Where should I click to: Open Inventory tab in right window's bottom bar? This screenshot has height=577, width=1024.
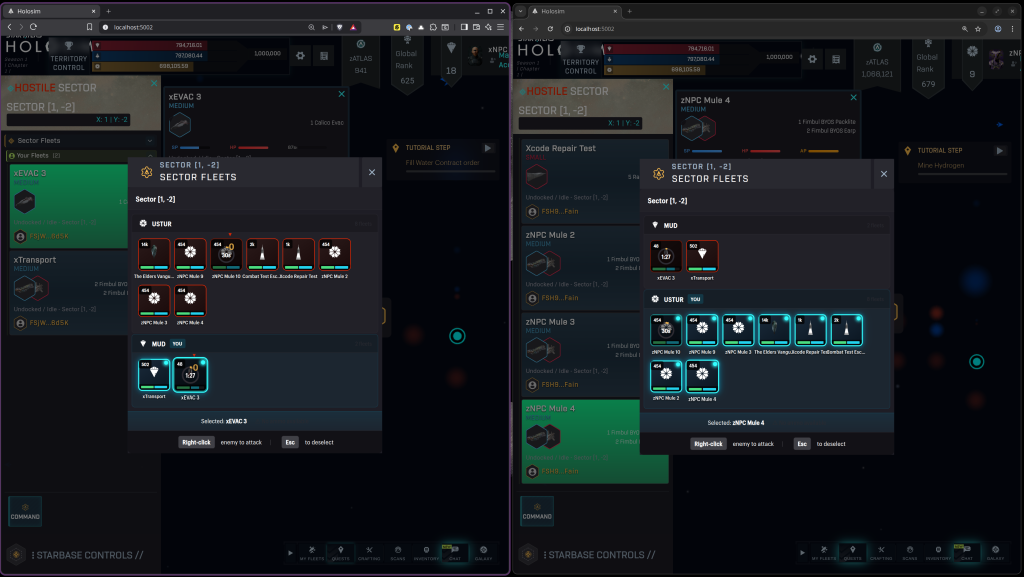pos(937,553)
